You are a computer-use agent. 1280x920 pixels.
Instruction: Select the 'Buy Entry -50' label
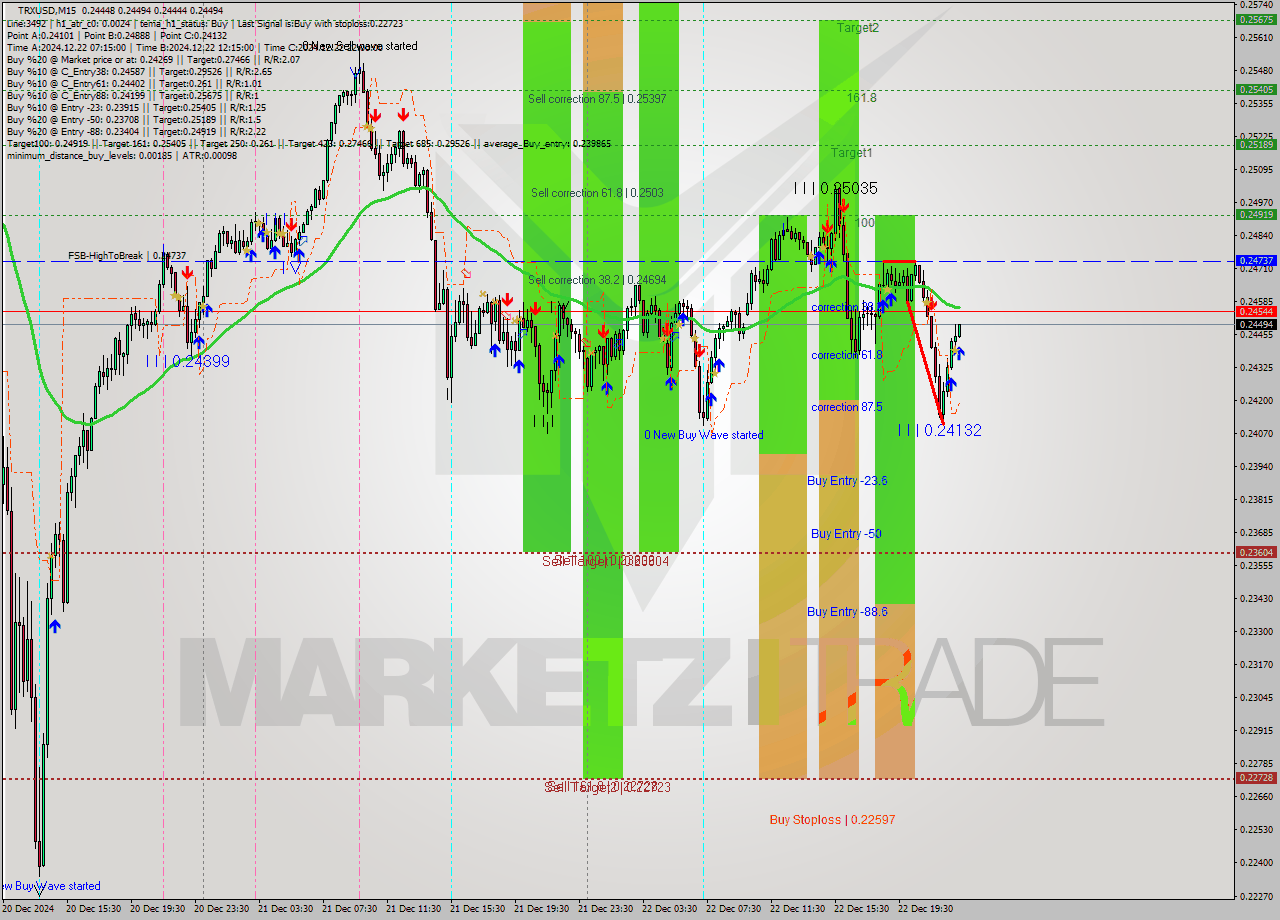846,534
